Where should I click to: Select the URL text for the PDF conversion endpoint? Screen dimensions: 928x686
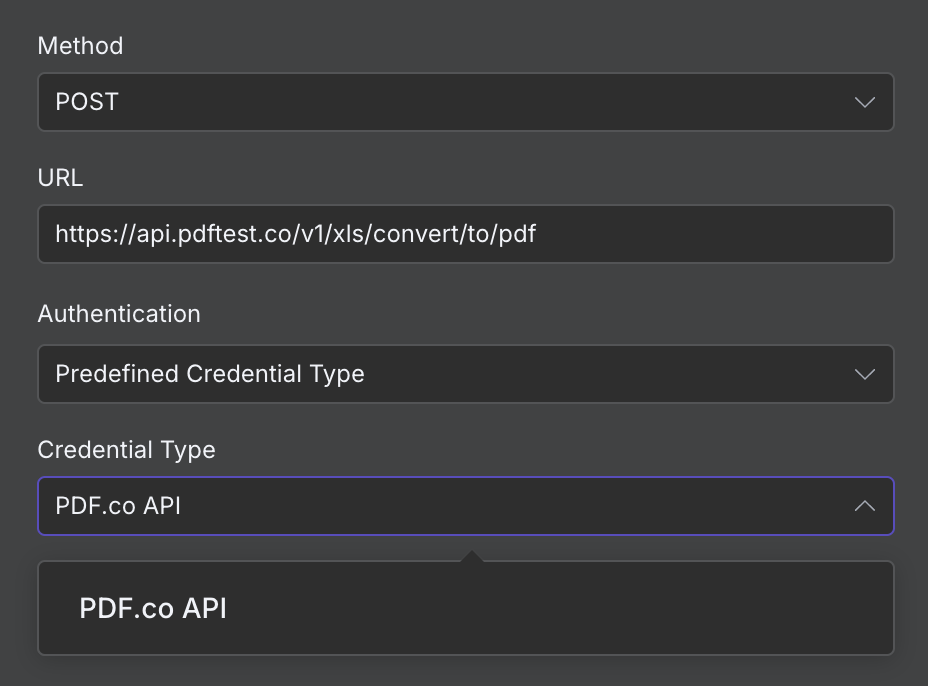point(296,234)
